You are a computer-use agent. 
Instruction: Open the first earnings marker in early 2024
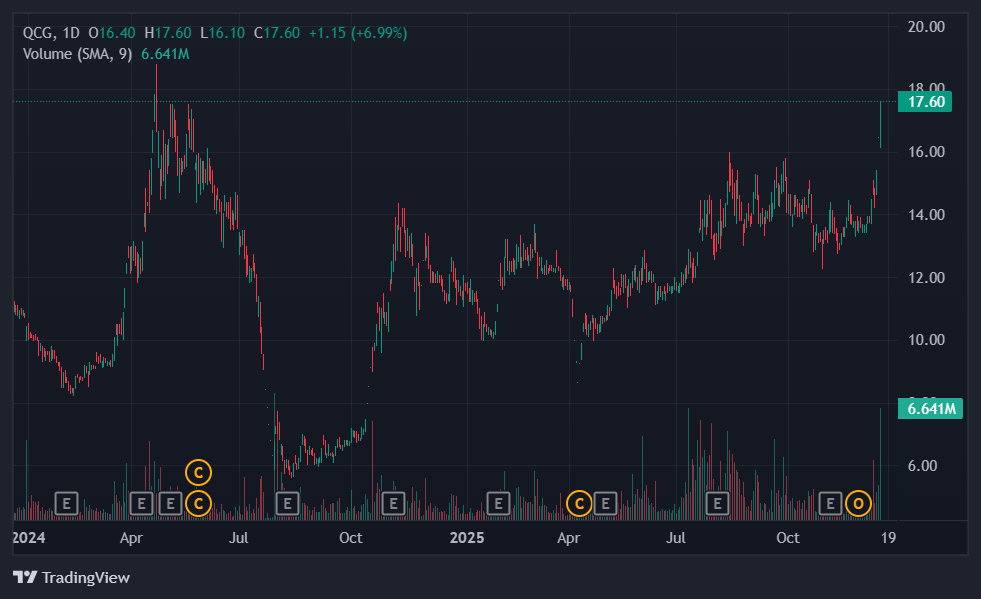67,503
